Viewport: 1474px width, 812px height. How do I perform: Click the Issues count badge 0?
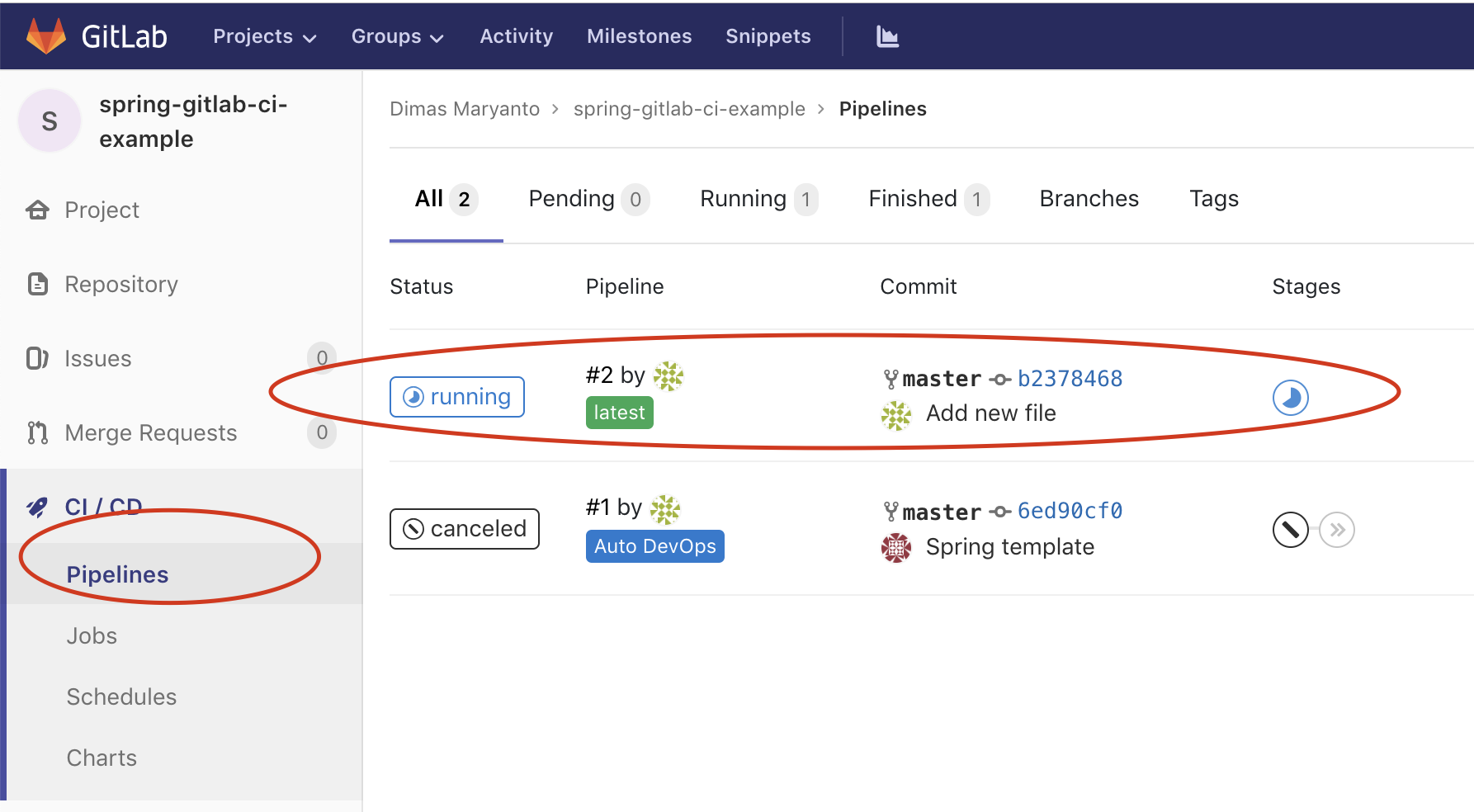pos(322,358)
